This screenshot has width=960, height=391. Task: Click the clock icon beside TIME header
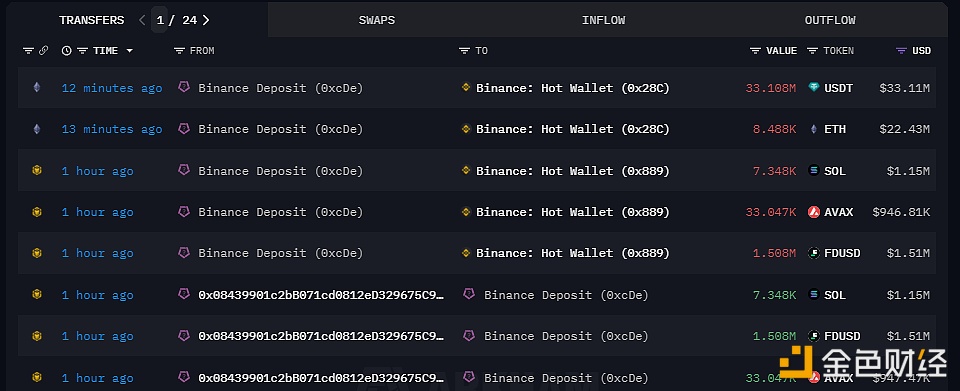[67, 51]
